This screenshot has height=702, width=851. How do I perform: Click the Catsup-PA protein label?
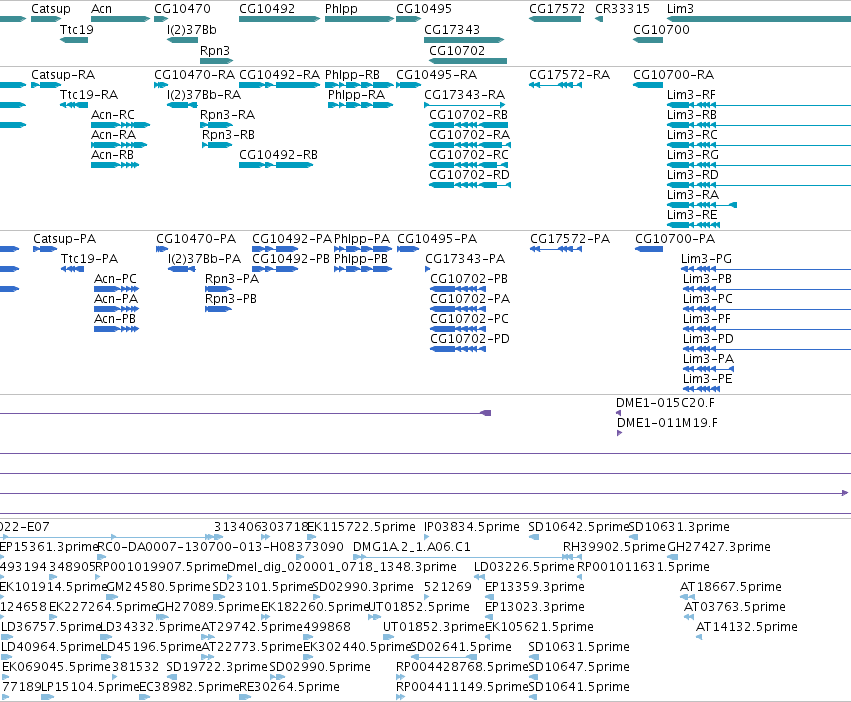click(65, 239)
